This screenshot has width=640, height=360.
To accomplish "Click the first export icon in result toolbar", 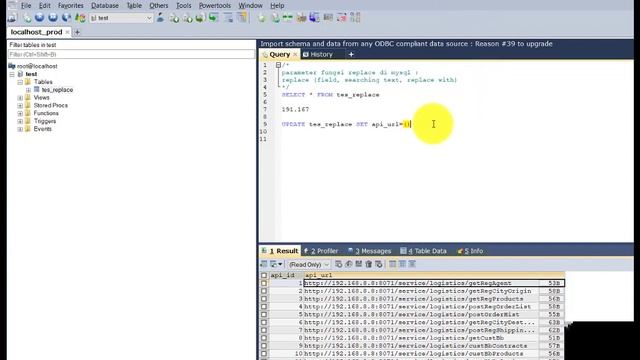I will [x=264, y=264].
